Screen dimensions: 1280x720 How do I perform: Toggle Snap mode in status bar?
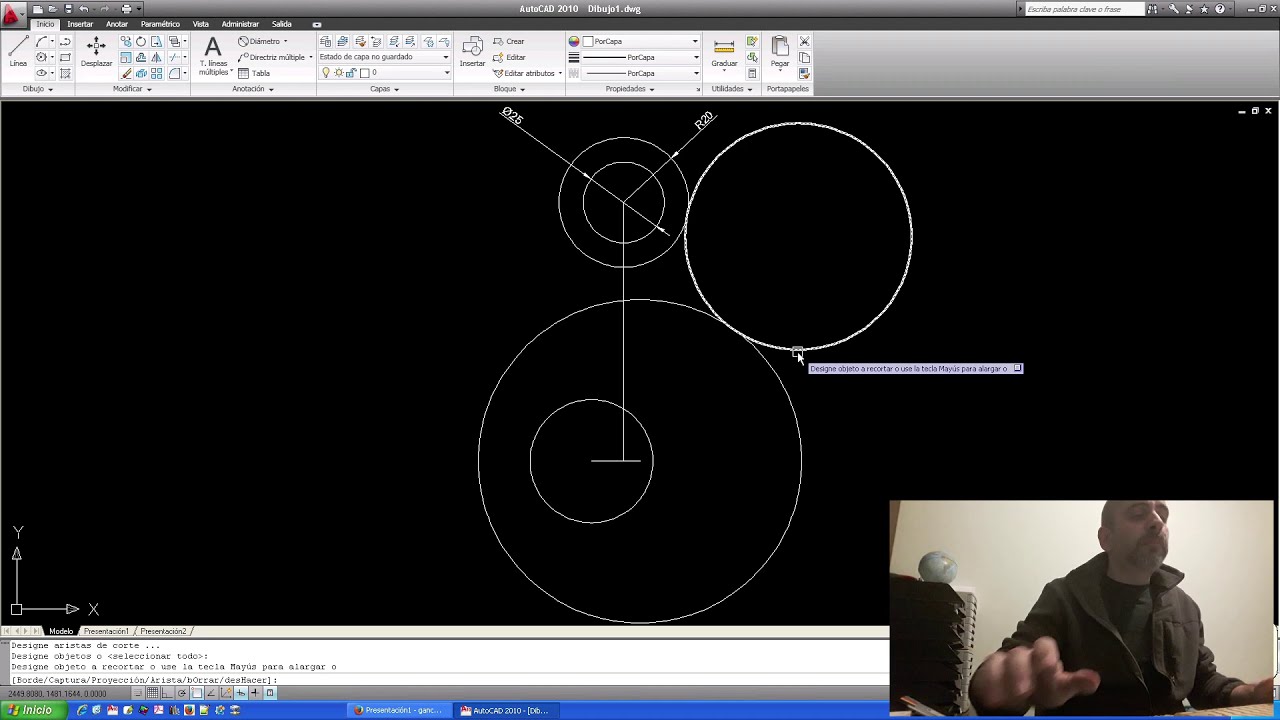tap(138, 693)
